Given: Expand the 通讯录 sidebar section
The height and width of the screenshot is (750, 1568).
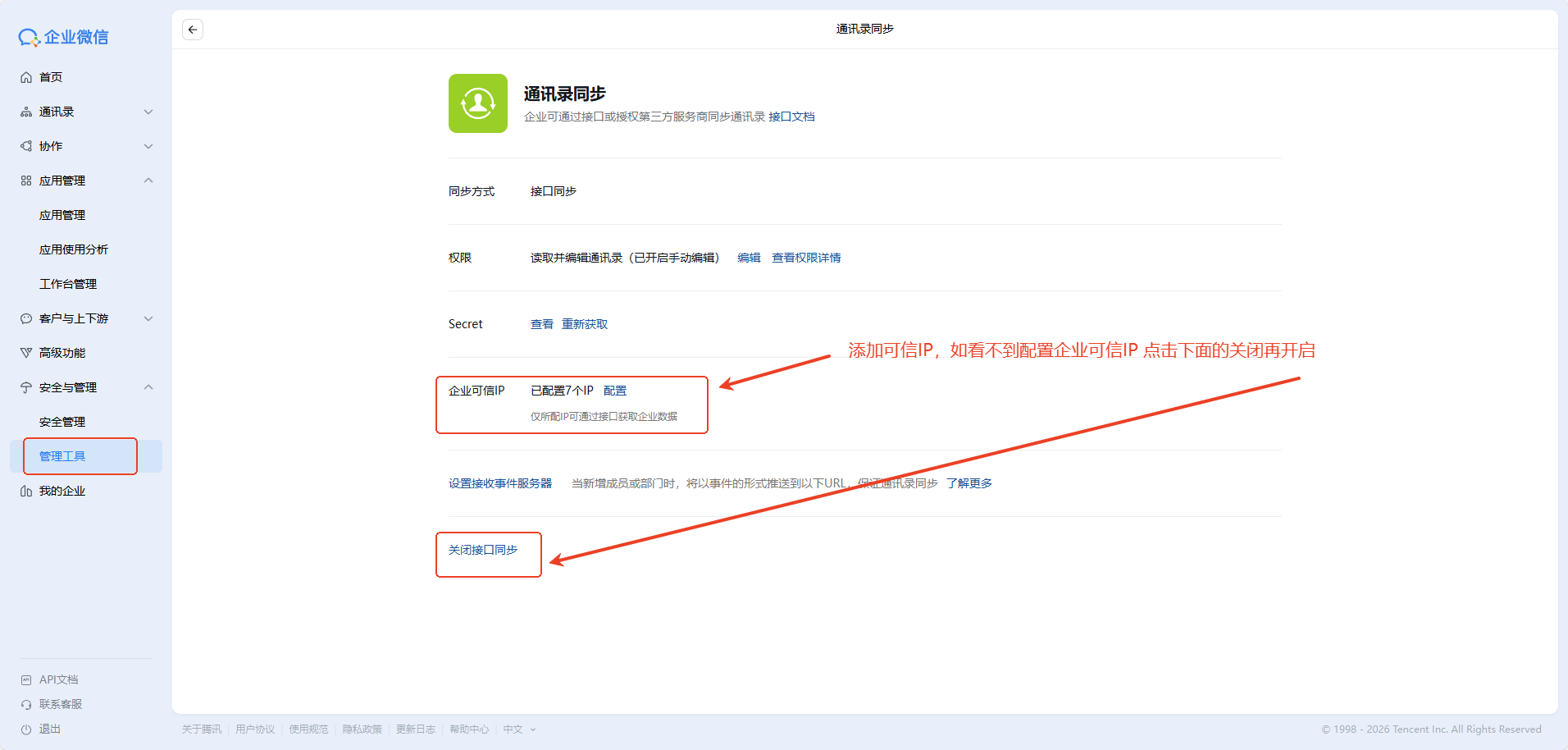Looking at the screenshot, I should coord(148,112).
